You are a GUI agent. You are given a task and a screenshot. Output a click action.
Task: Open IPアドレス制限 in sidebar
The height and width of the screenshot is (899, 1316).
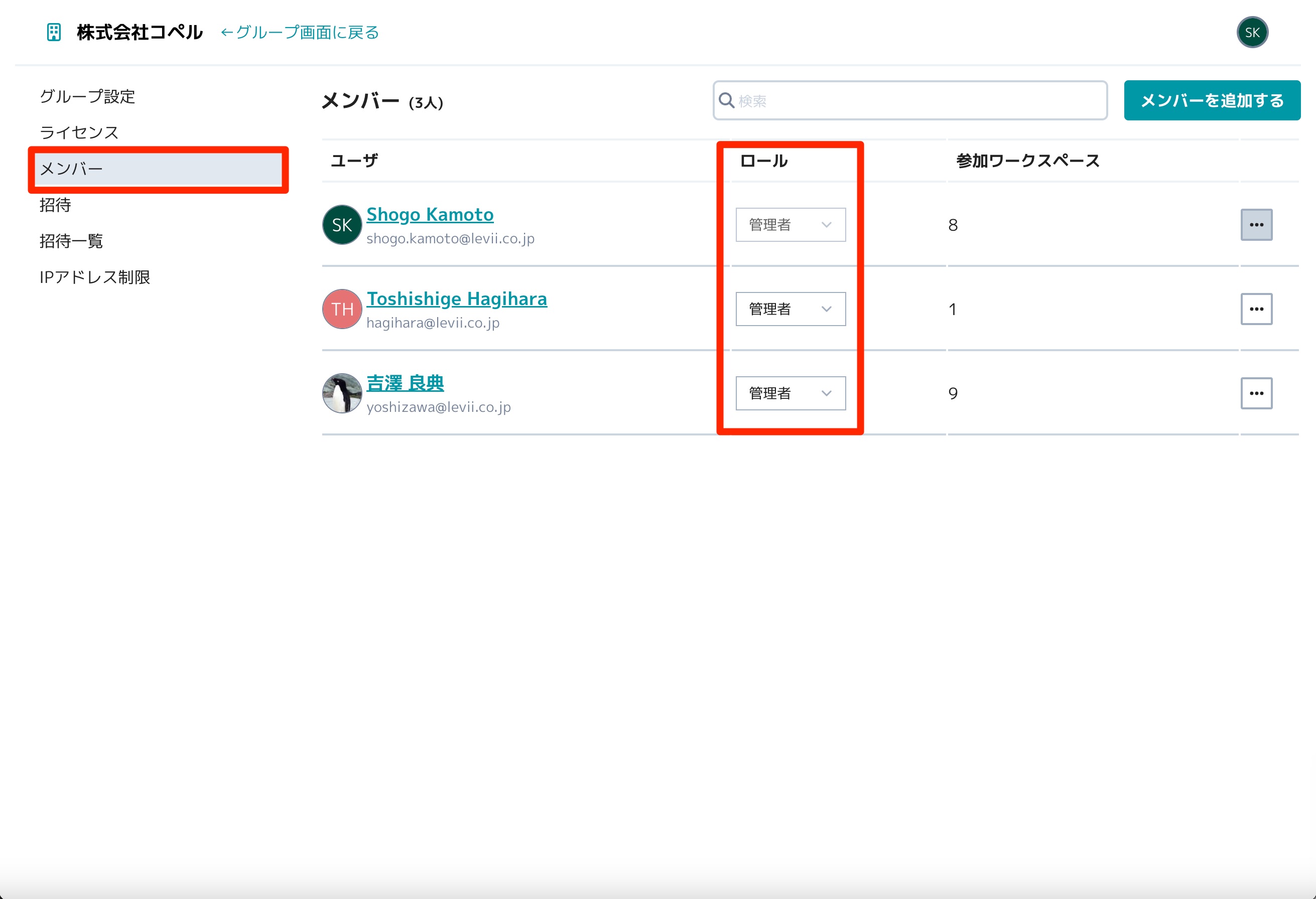coord(95,277)
